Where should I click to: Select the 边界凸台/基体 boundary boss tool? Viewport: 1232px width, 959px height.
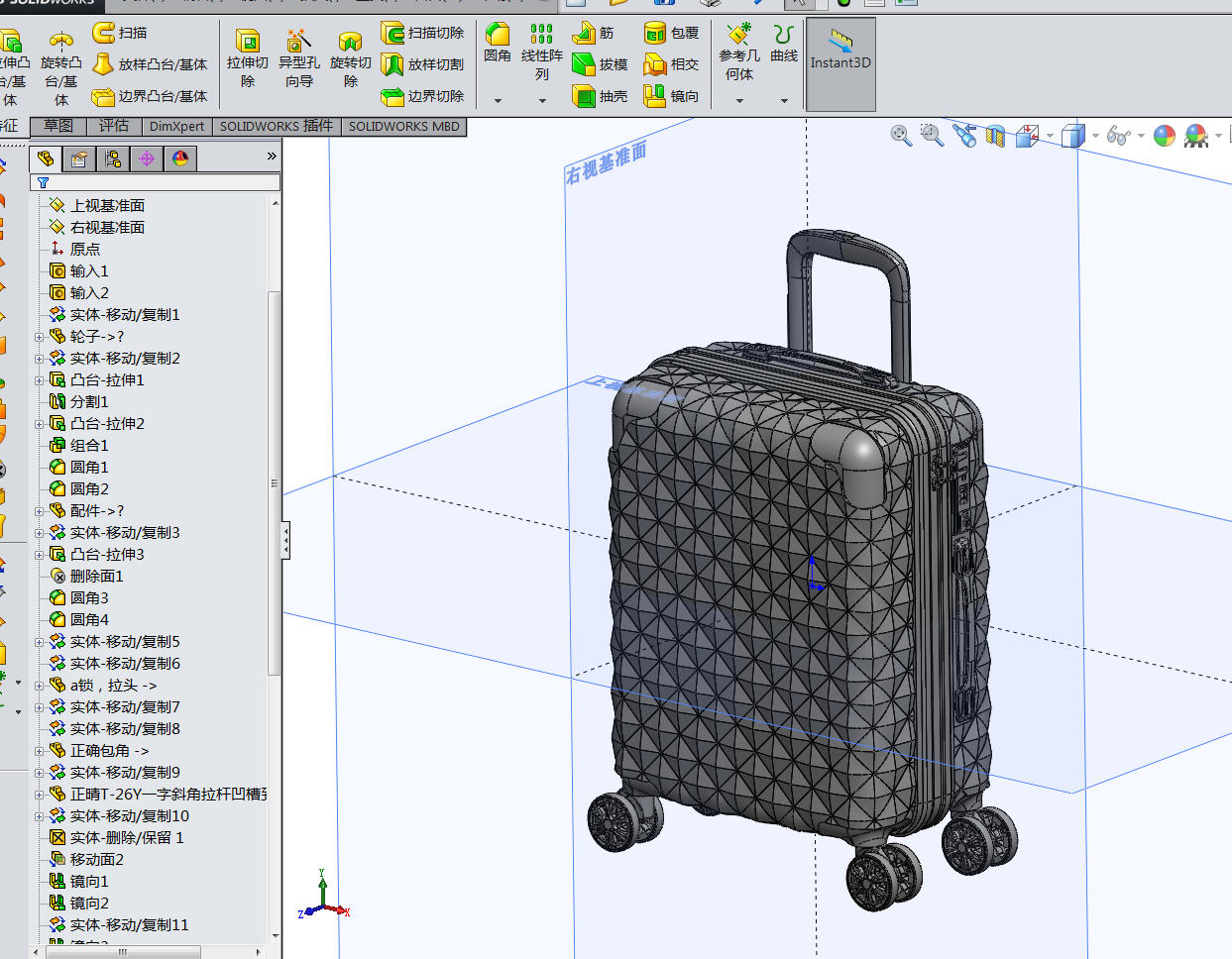pyautogui.click(x=150, y=96)
